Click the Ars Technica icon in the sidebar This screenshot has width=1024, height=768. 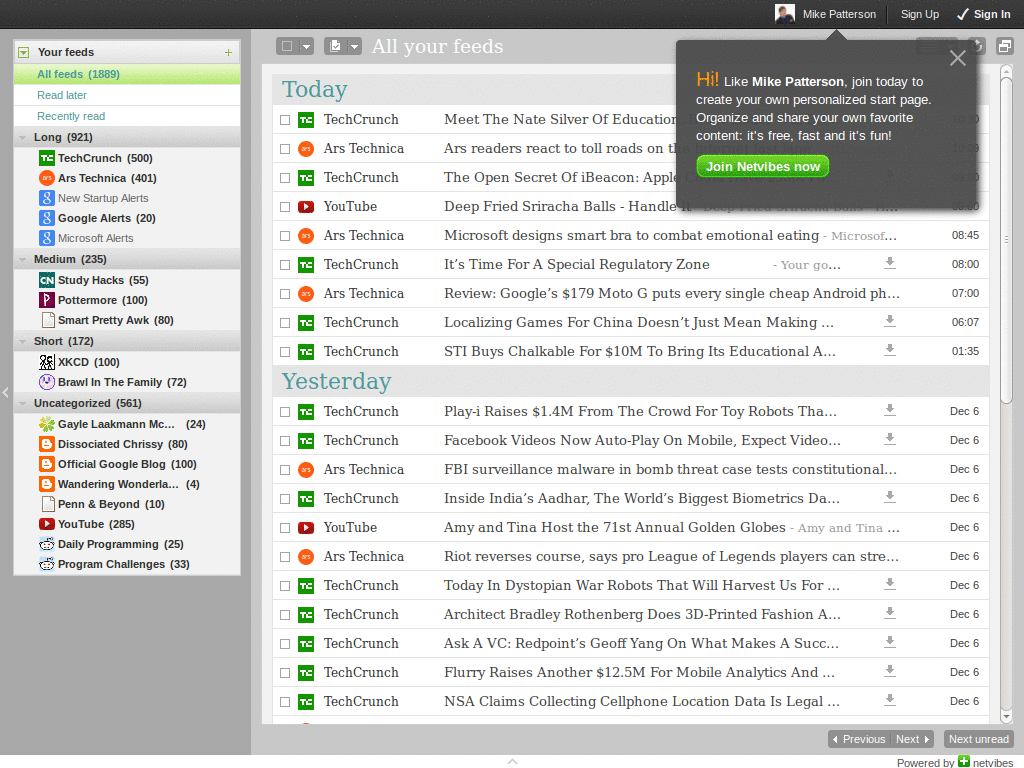pyautogui.click(x=46, y=178)
